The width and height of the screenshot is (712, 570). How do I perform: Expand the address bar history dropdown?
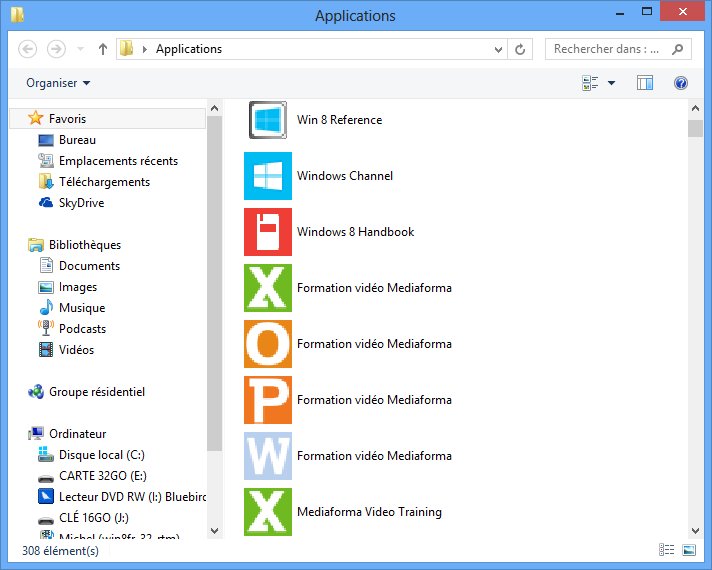pos(499,49)
